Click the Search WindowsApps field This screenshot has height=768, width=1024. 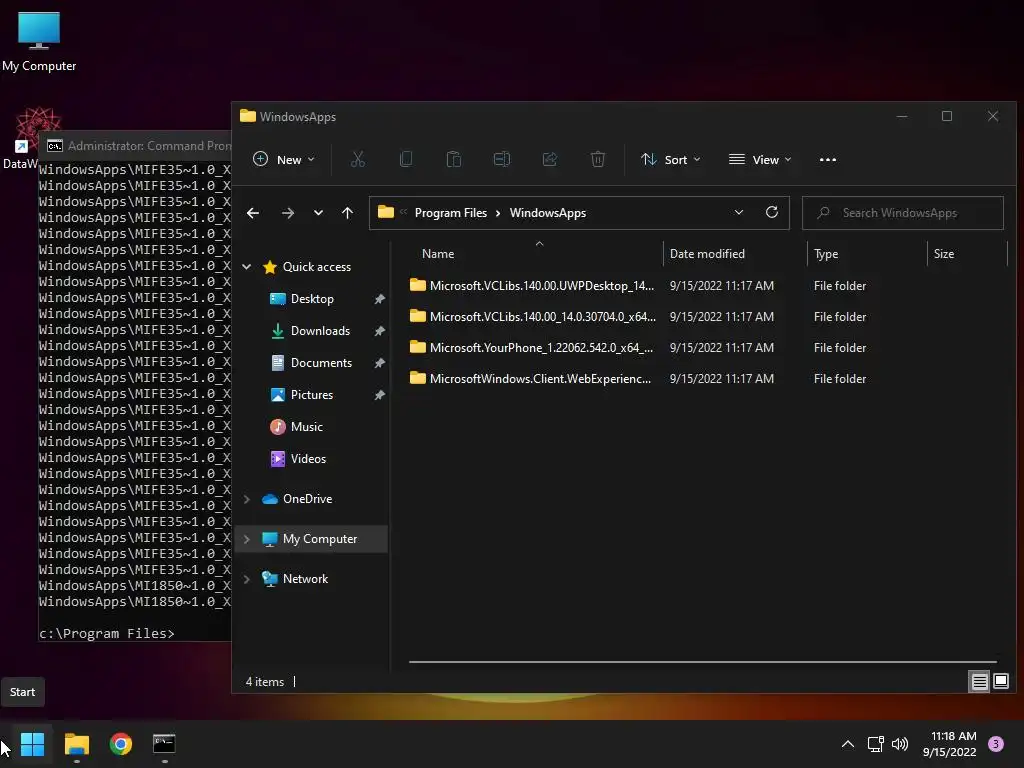903,213
